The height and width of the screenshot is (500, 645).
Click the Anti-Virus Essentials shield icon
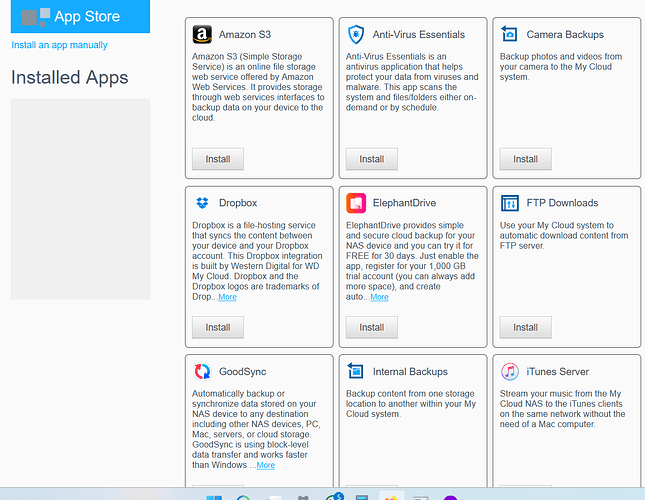coord(355,34)
